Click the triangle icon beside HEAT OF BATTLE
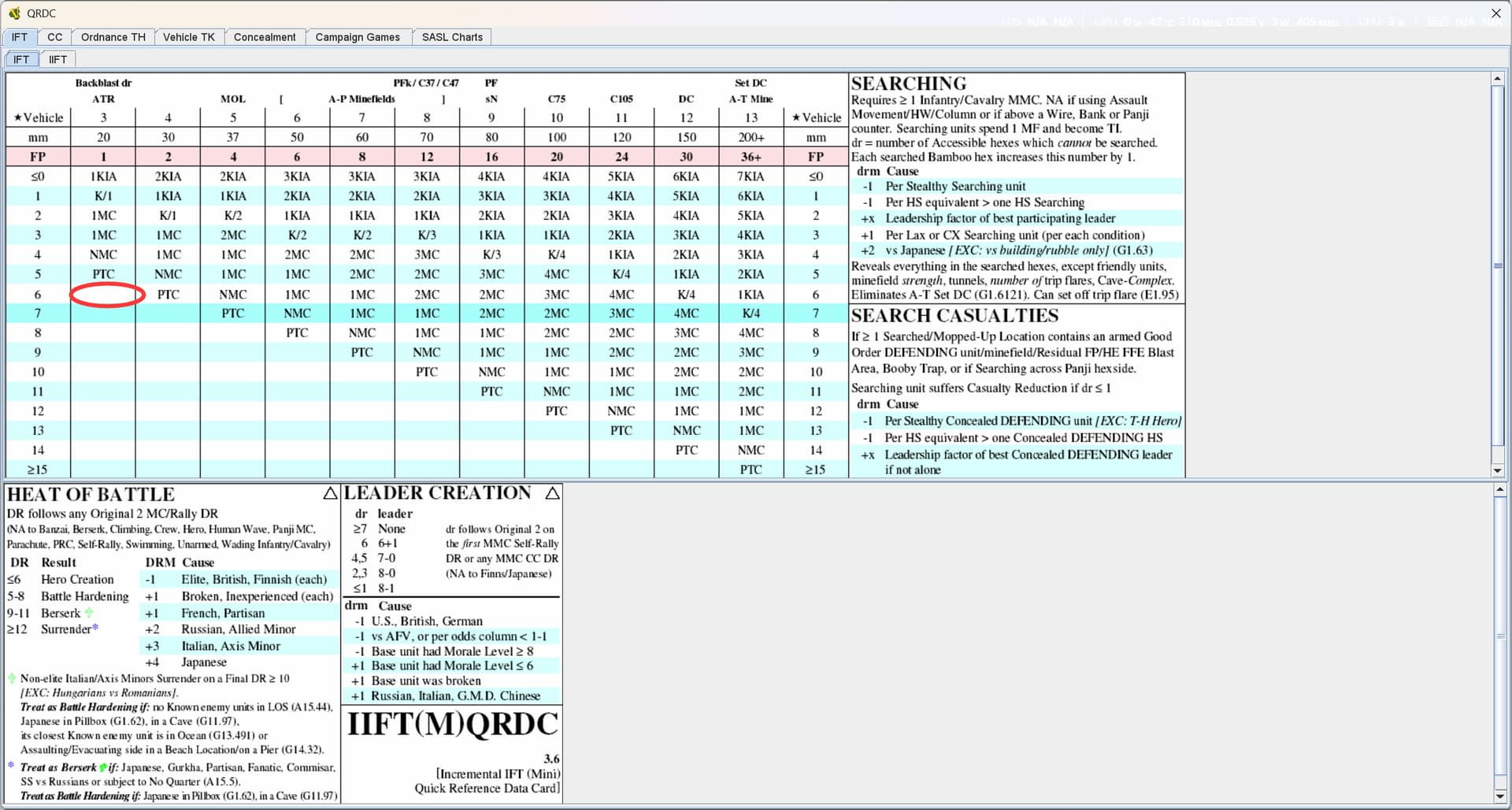The height and width of the screenshot is (810, 1512). (x=330, y=494)
